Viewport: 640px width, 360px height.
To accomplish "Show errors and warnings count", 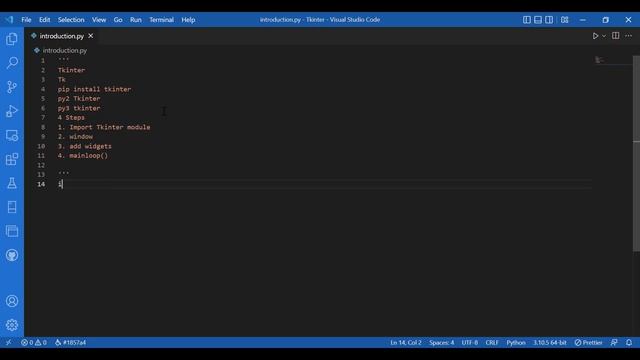I will pyautogui.click(x=34, y=342).
